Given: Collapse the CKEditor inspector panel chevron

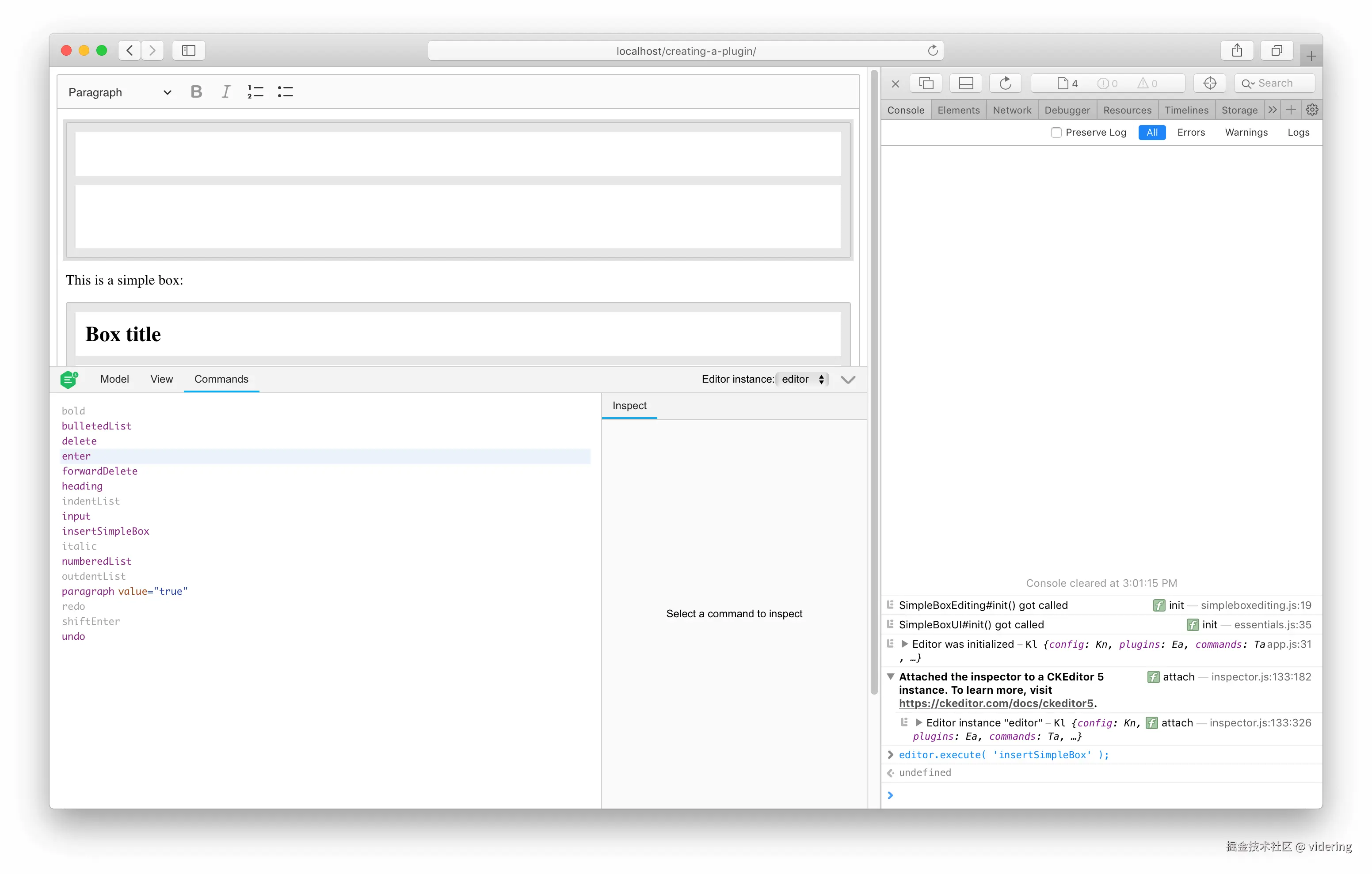Looking at the screenshot, I should coord(848,380).
